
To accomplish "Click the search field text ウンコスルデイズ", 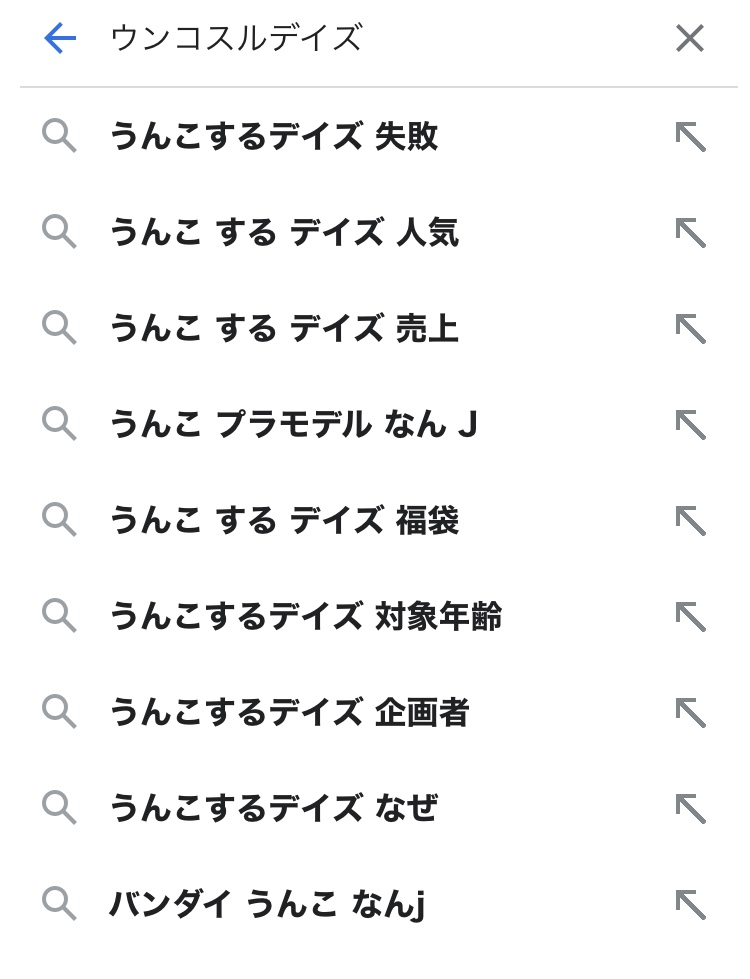I will click(x=236, y=39).
